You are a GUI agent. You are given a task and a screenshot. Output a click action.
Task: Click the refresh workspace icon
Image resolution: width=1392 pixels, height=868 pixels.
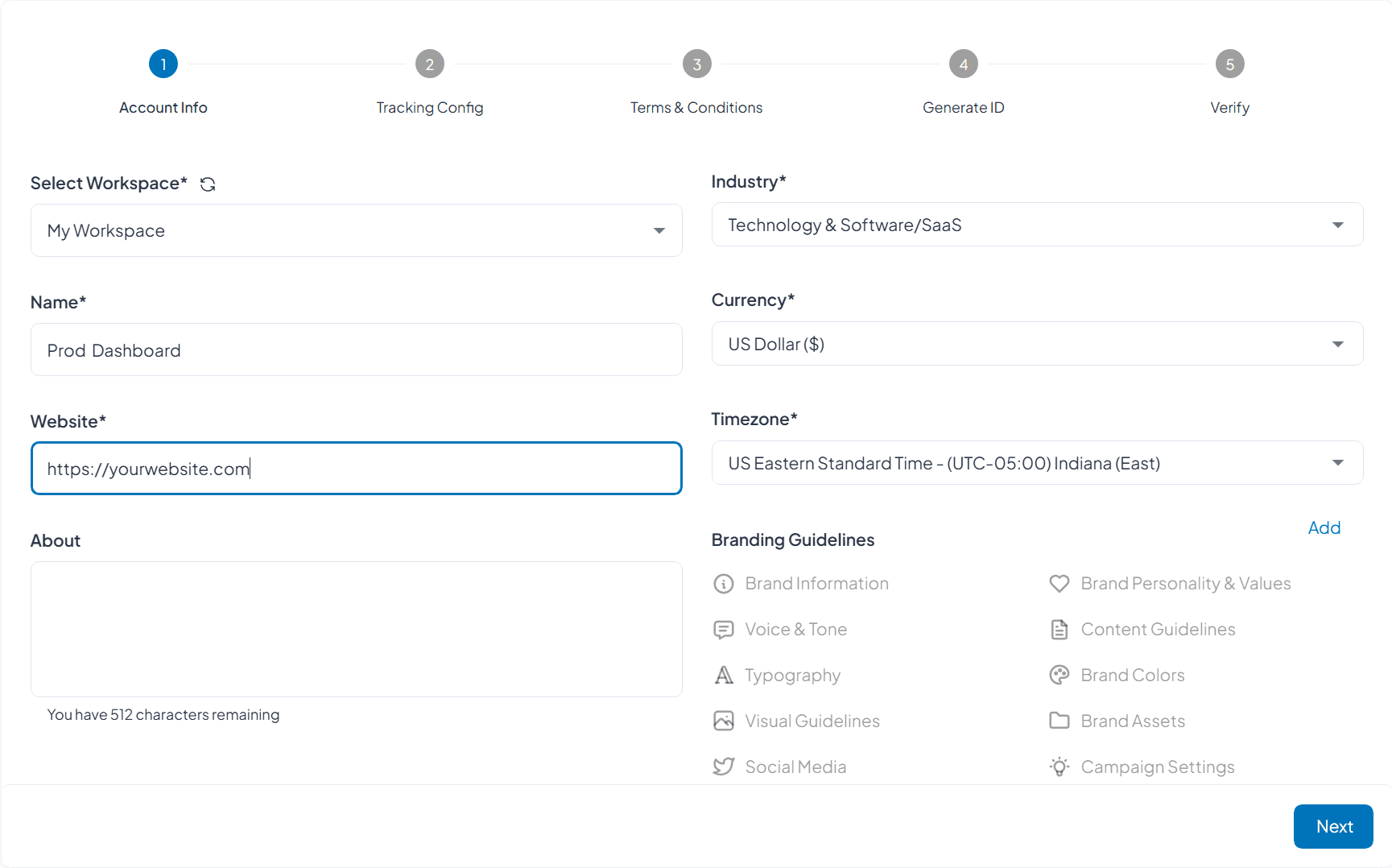point(208,184)
